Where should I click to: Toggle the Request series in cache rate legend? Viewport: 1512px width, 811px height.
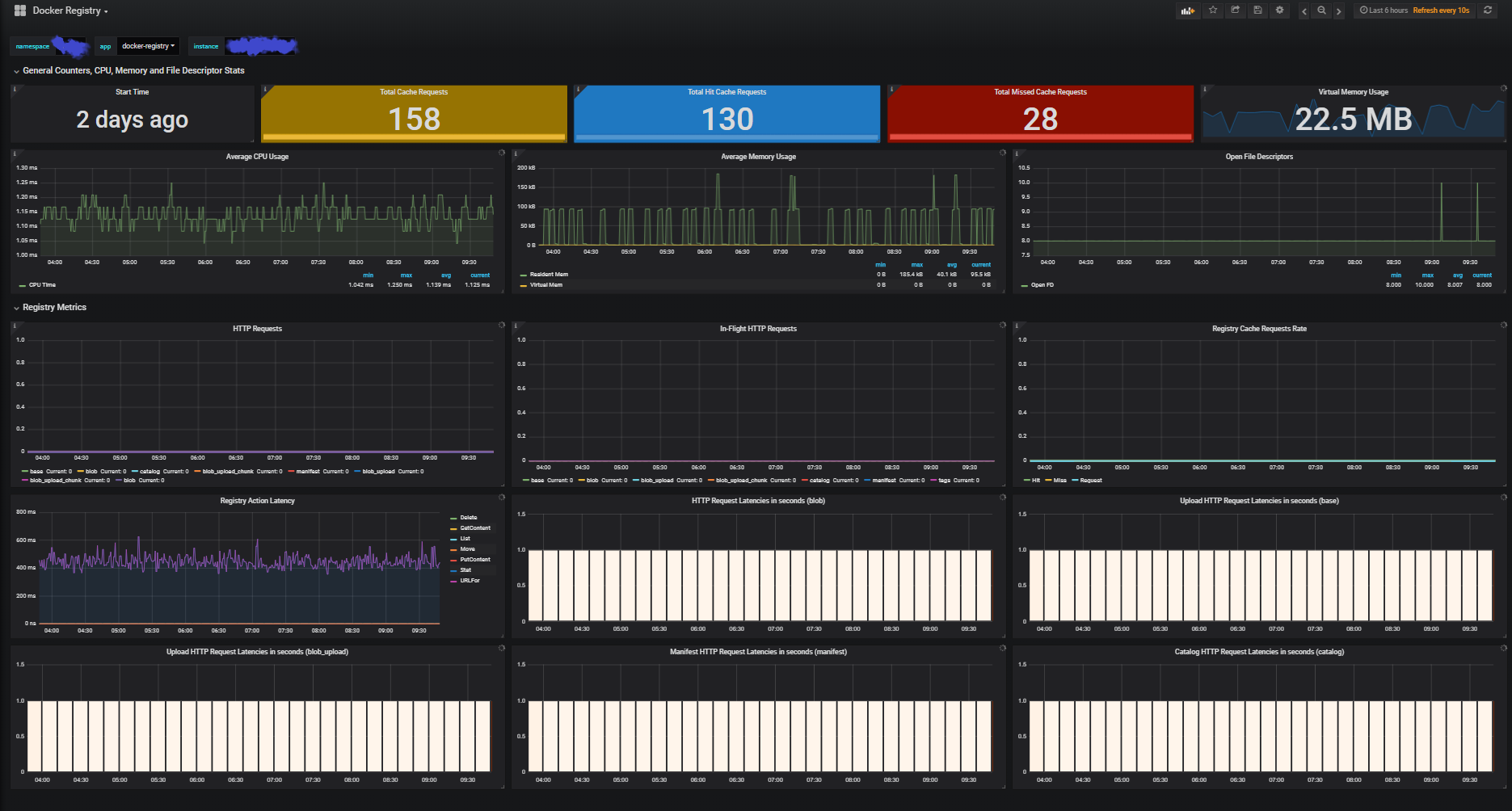click(1091, 481)
